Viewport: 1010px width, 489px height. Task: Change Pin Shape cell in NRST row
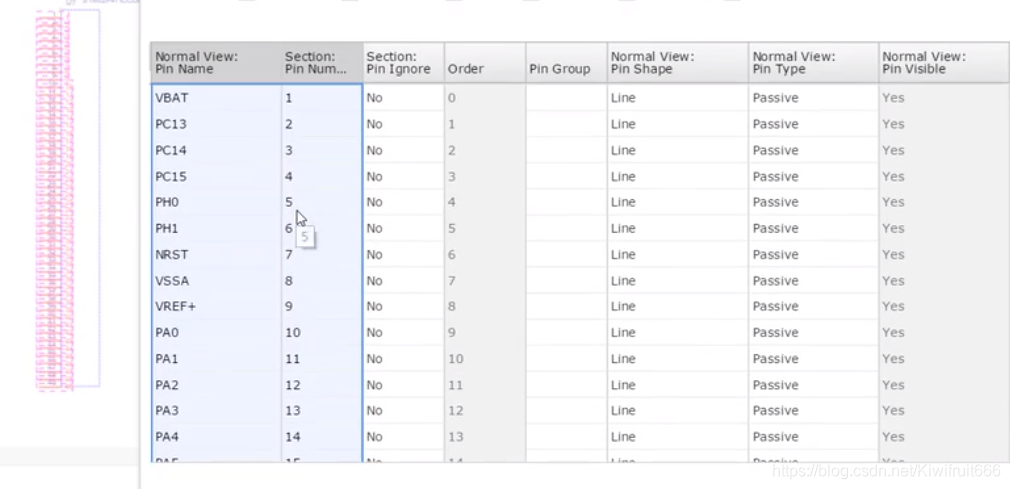(675, 255)
